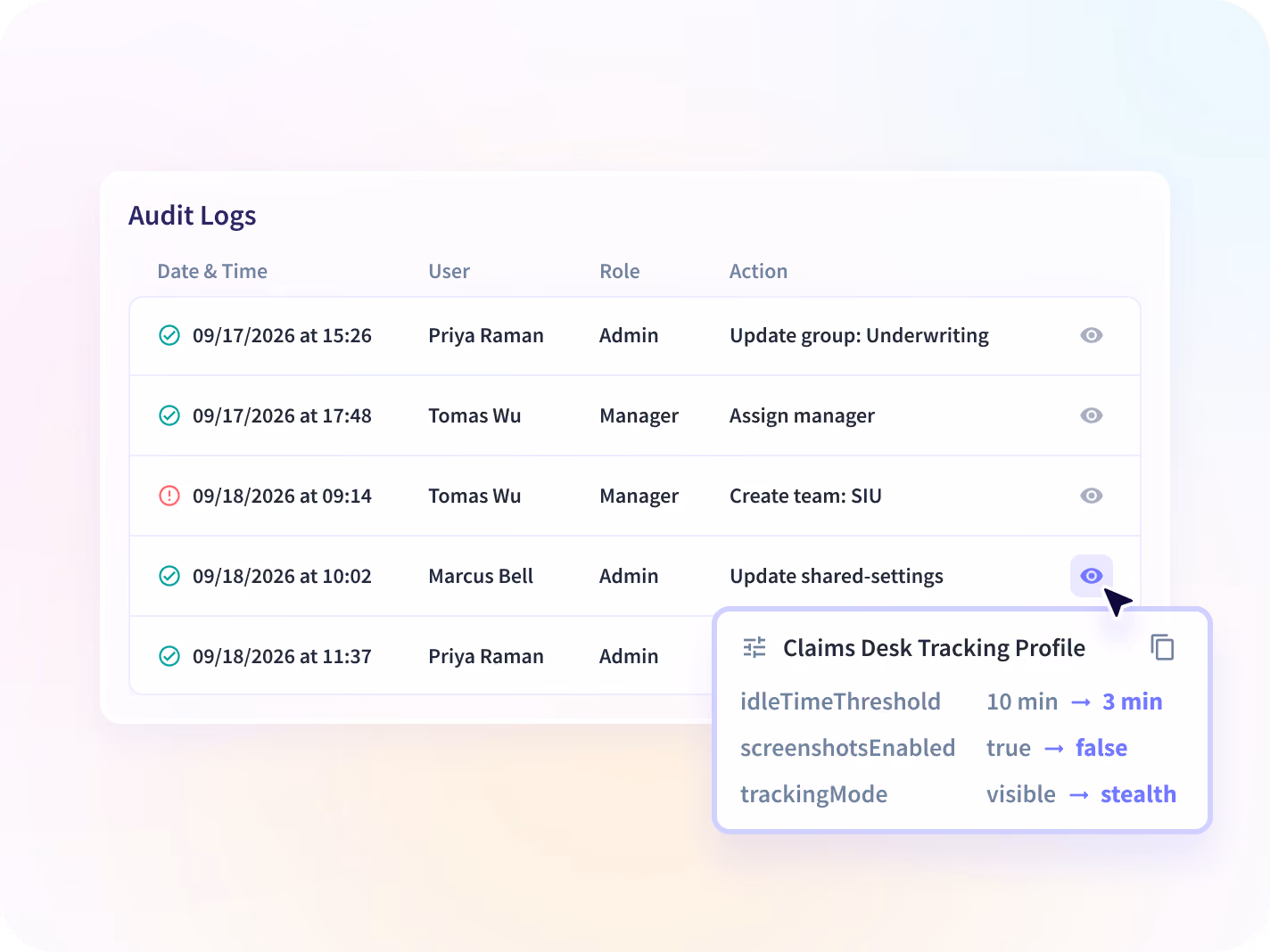Show details for Create team: SIU
This screenshot has height=952, width=1270.
coord(1091,496)
